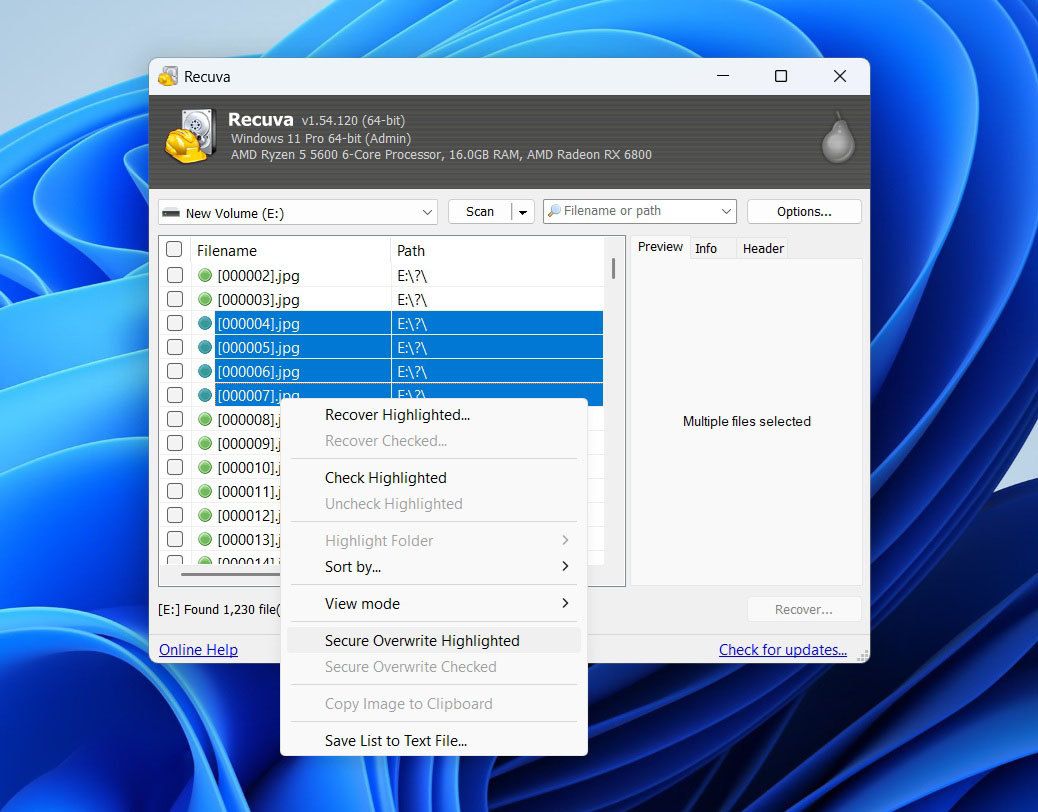The height and width of the screenshot is (812, 1038).
Task: Choose Secure Overwrite Highlighted from the menu
Action: pyautogui.click(x=422, y=640)
